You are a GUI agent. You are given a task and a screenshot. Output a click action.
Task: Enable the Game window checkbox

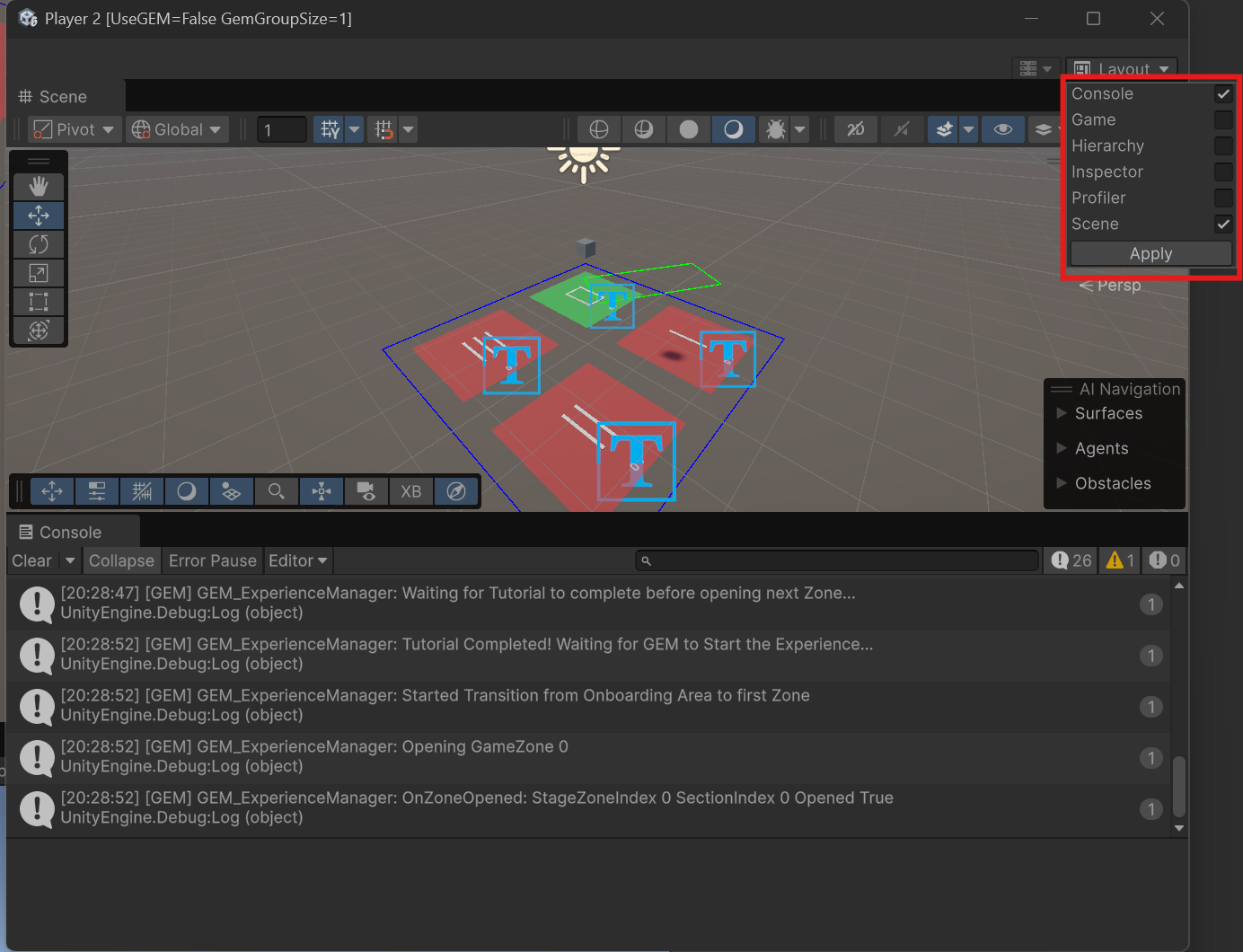coord(1222,119)
